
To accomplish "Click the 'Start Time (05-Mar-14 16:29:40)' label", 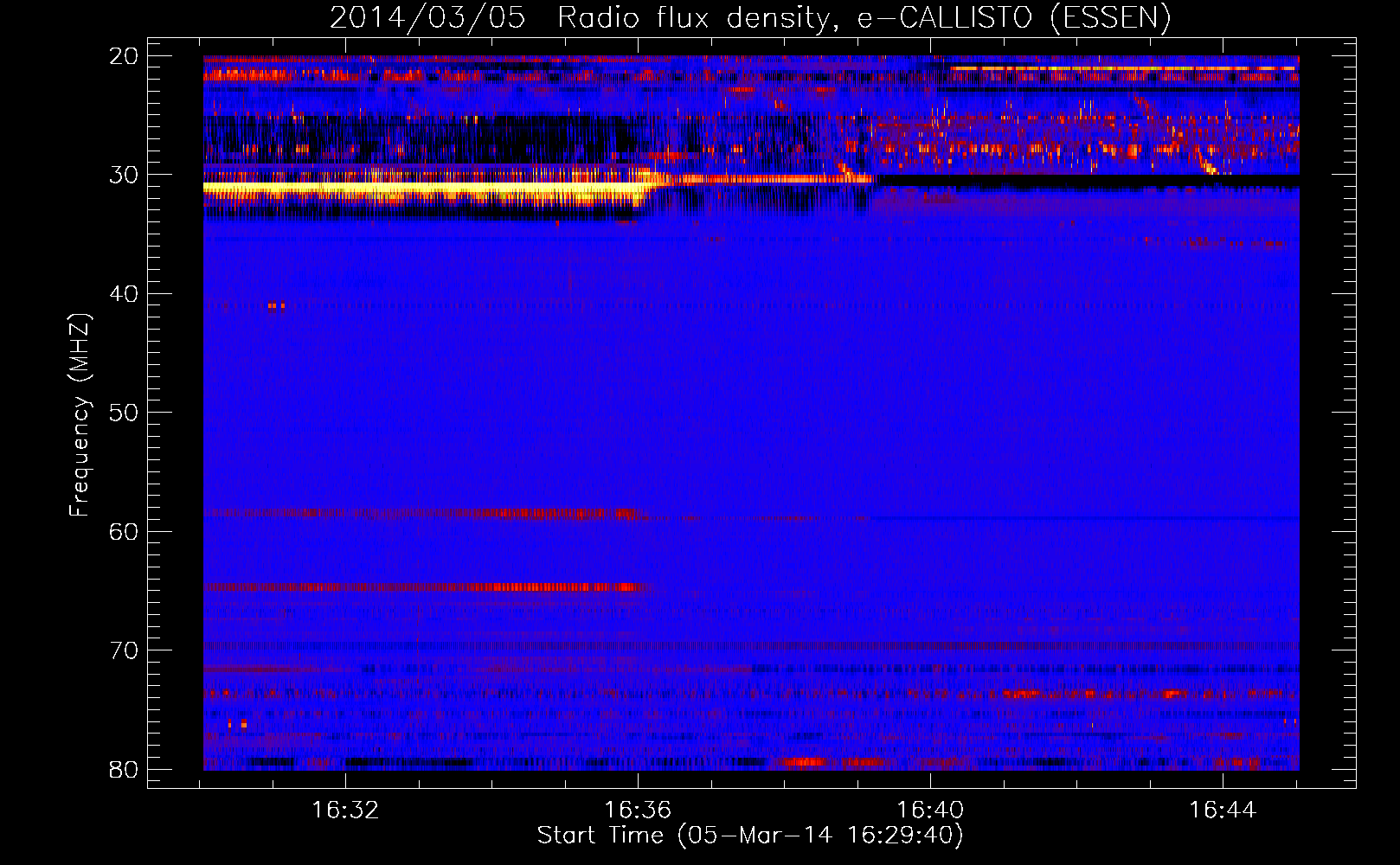I will coord(750,836).
